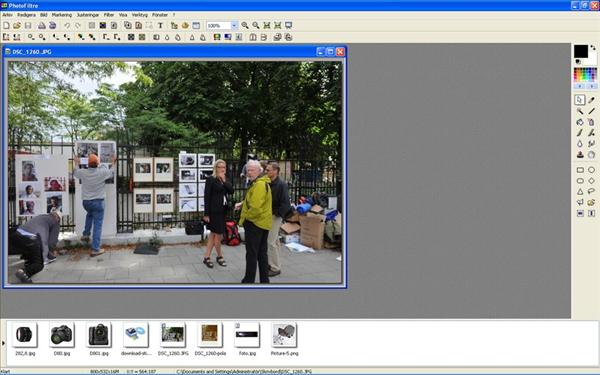
Task: Select the Paintbrush tool
Action: pyautogui.click(x=580, y=133)
